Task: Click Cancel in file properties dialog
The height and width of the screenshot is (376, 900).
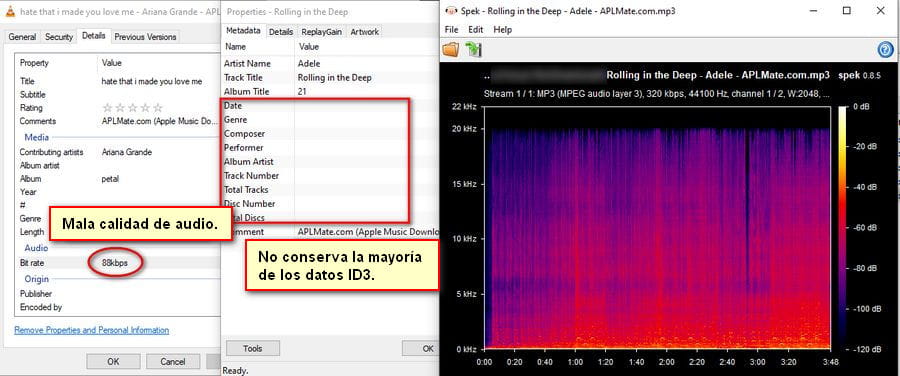Action: pyautogui.click(x=173, y=362)
